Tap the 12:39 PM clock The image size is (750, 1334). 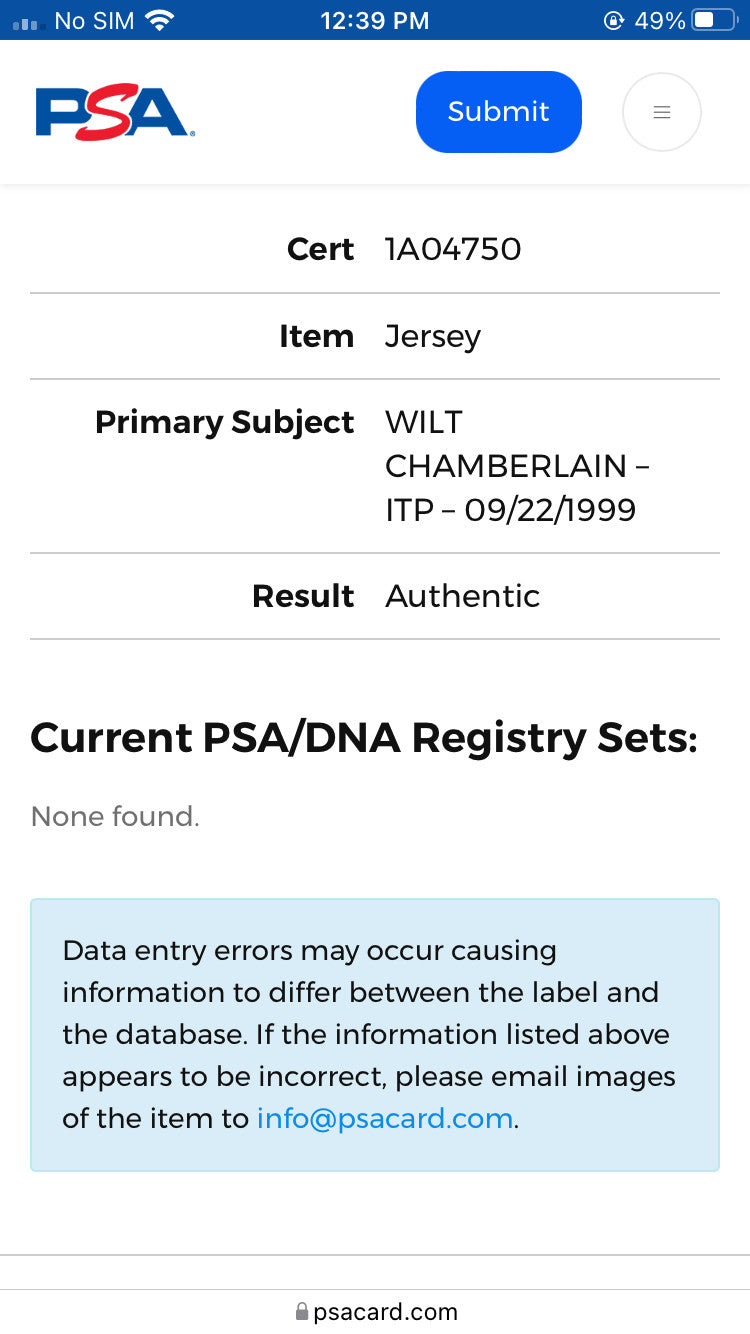pos(375,20)
